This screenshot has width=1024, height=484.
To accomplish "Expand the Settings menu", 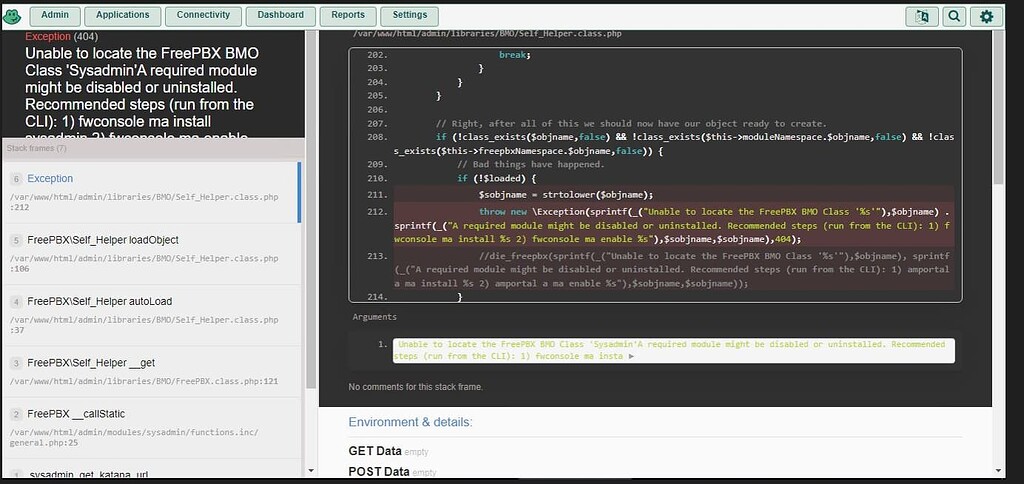I will [x=409, y=16].
